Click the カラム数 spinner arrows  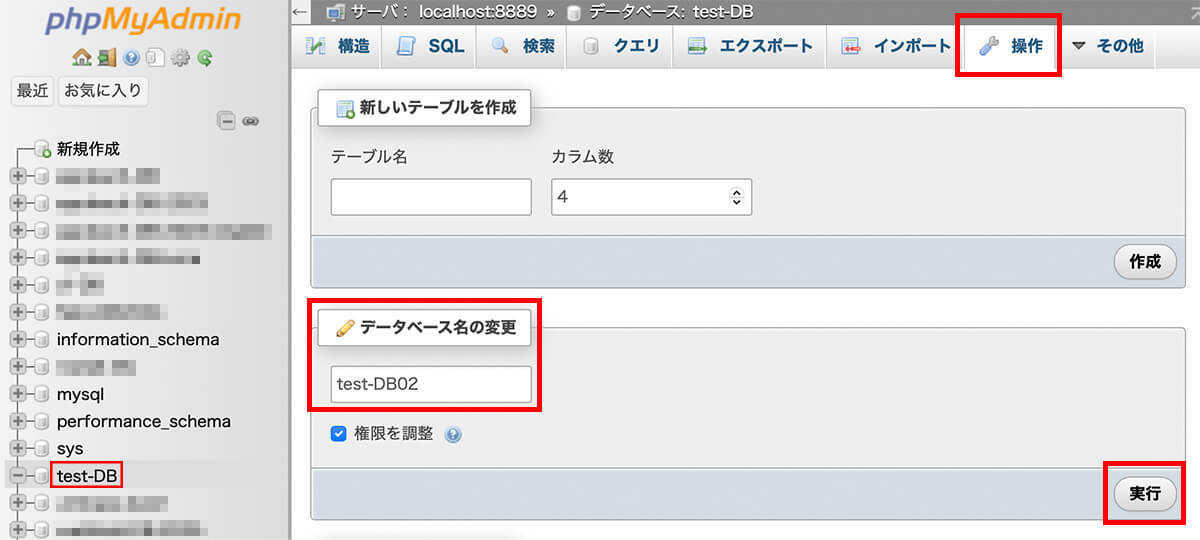coord(737,197)
